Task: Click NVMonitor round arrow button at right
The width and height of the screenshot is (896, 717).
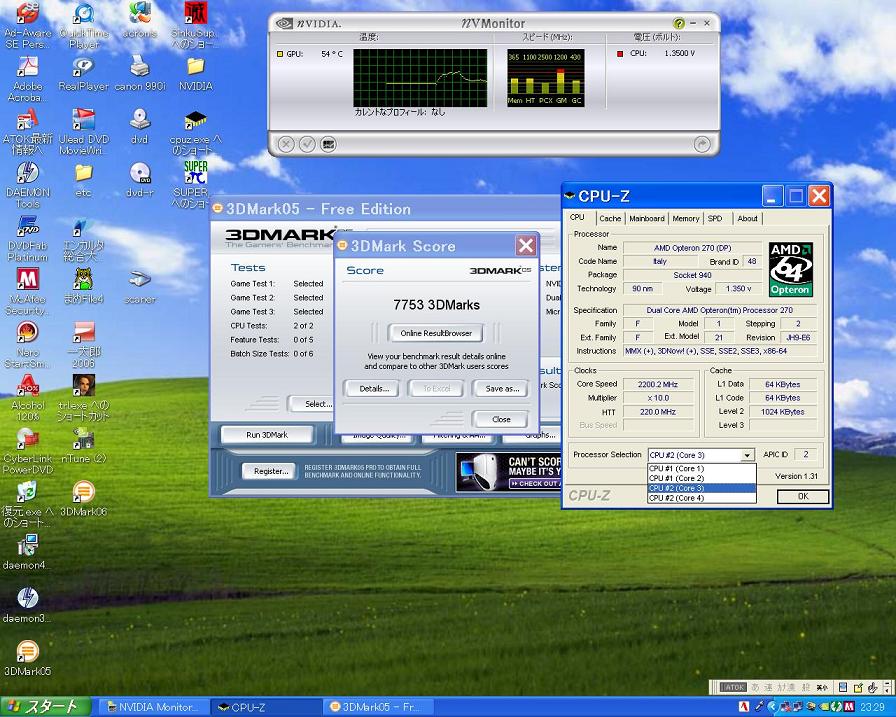Action: click(702, 144)
